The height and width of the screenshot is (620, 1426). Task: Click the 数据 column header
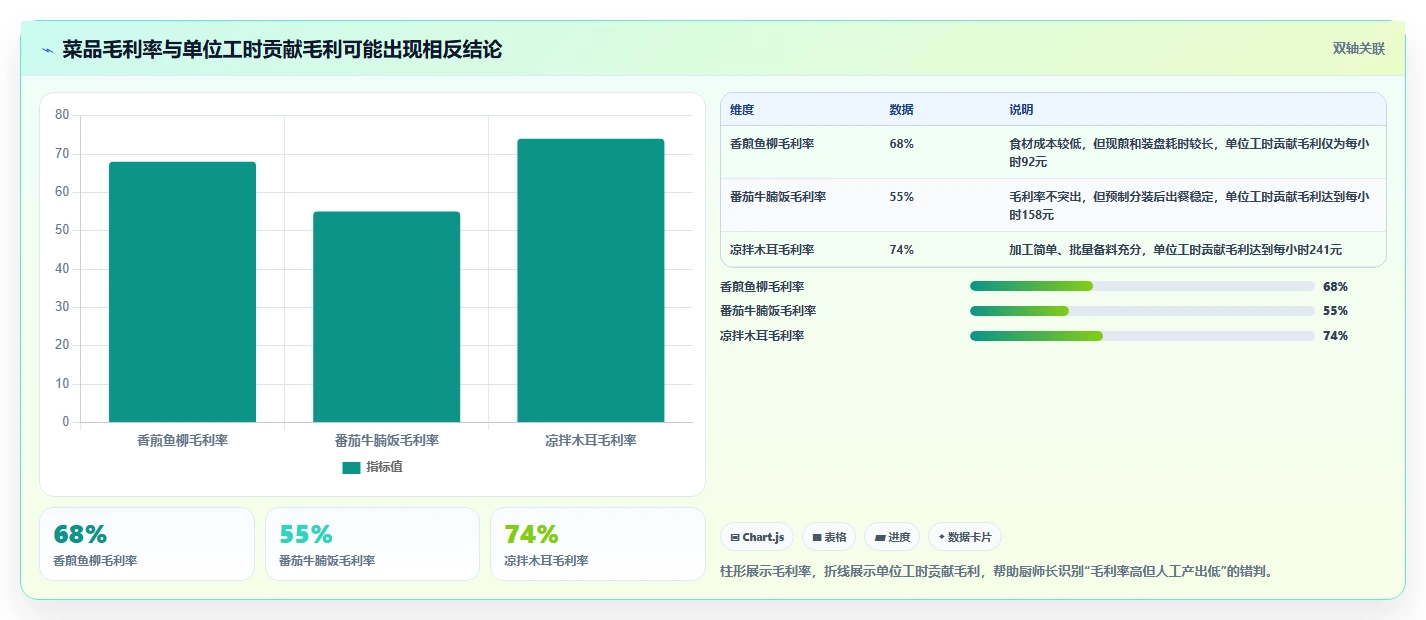901,110
